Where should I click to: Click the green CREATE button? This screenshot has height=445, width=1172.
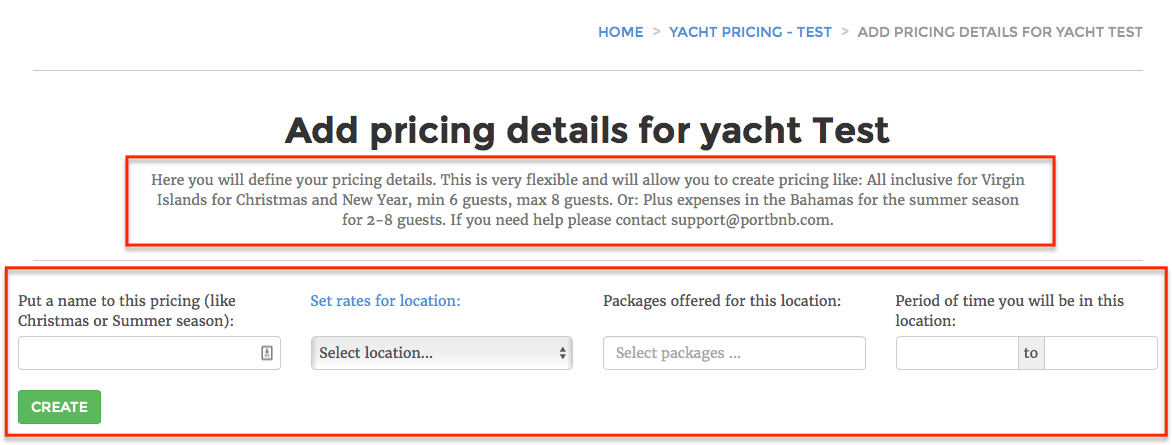click(x=60, y=407)
